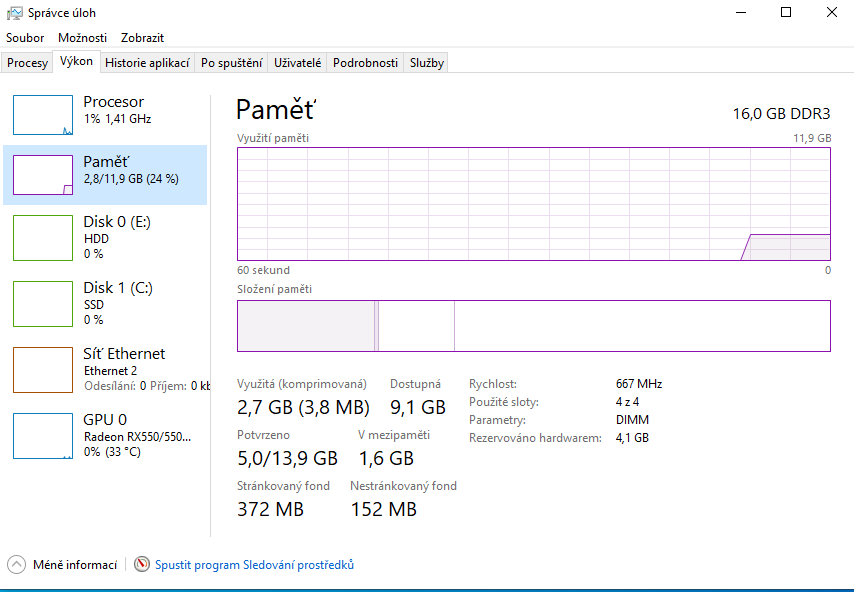The height and width of the screenshot is (594, 854).
Task: Switch to the Podrobnosti tab
Action: 365,63
